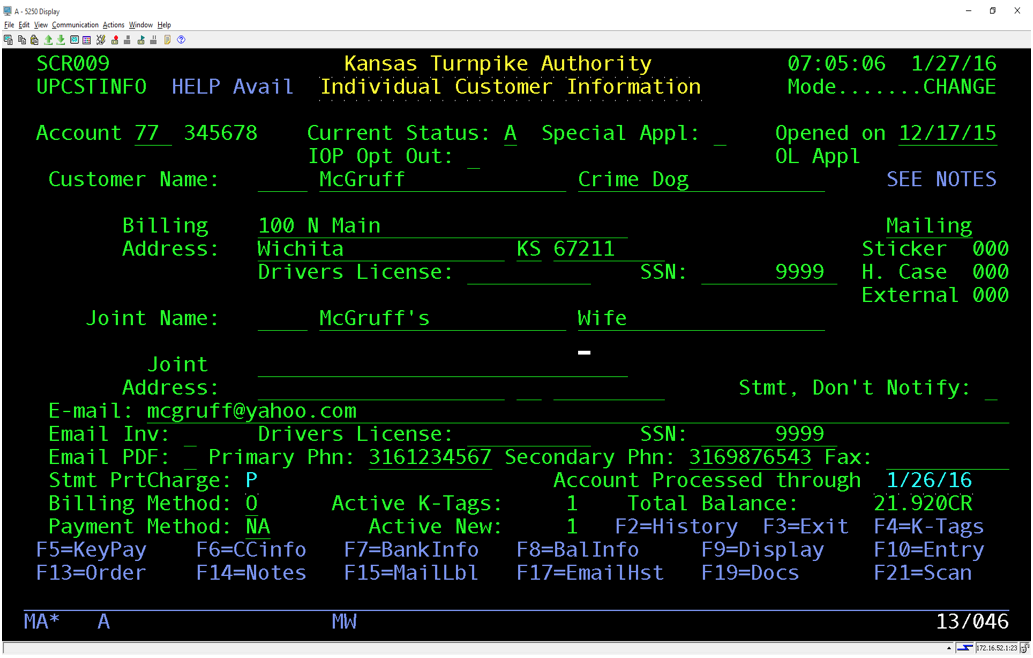Click the blue Help question-mark icon
This screenshot has width=1033, height=658.
coord(181,40)
